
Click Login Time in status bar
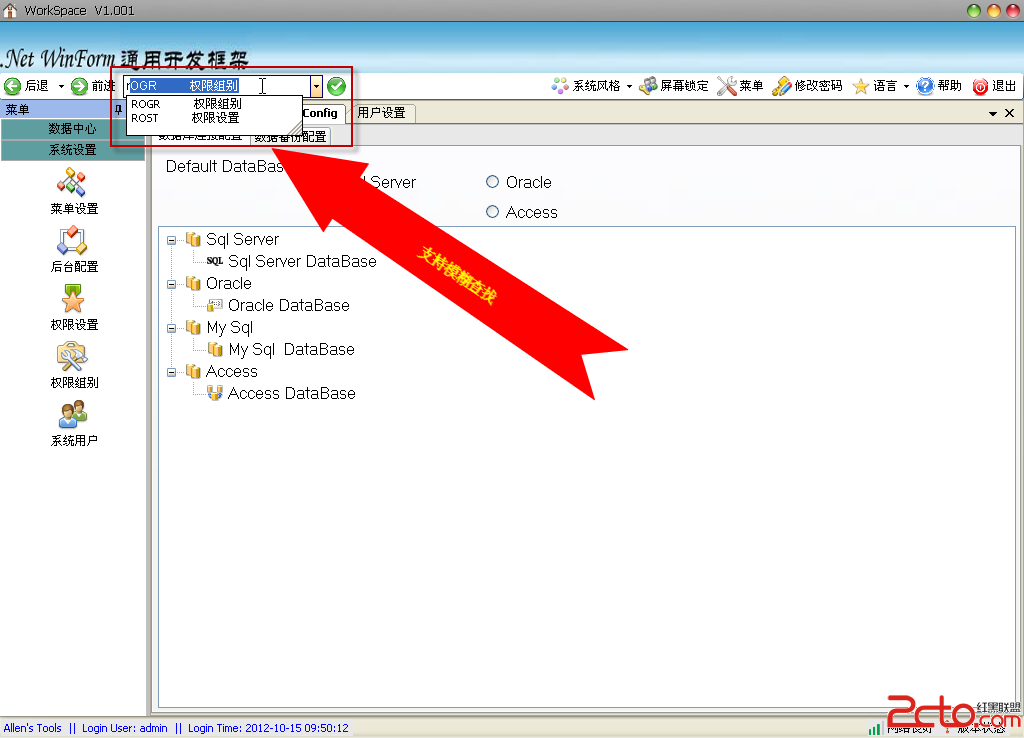(268, 728)
